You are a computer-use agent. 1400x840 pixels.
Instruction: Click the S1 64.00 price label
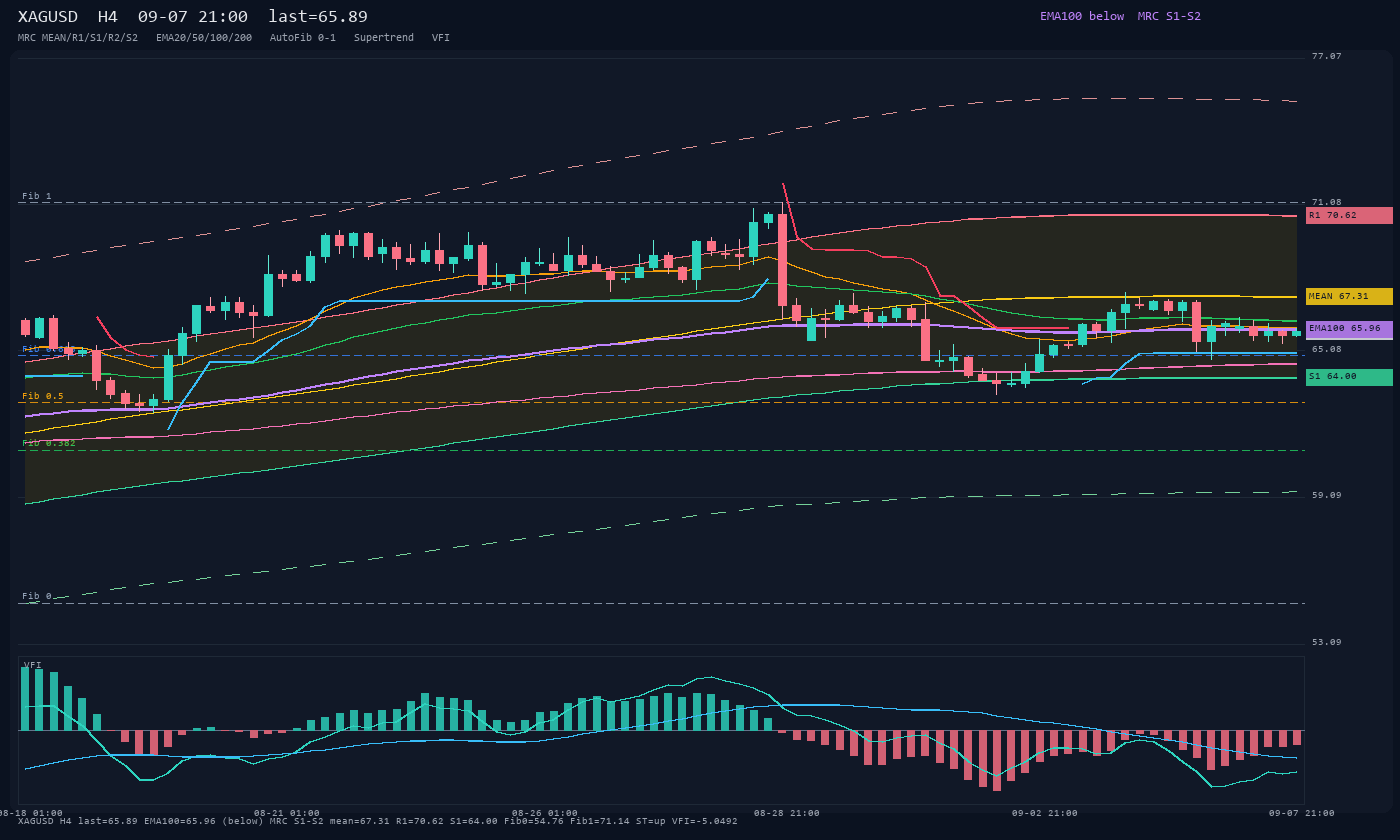point(1349,377)
